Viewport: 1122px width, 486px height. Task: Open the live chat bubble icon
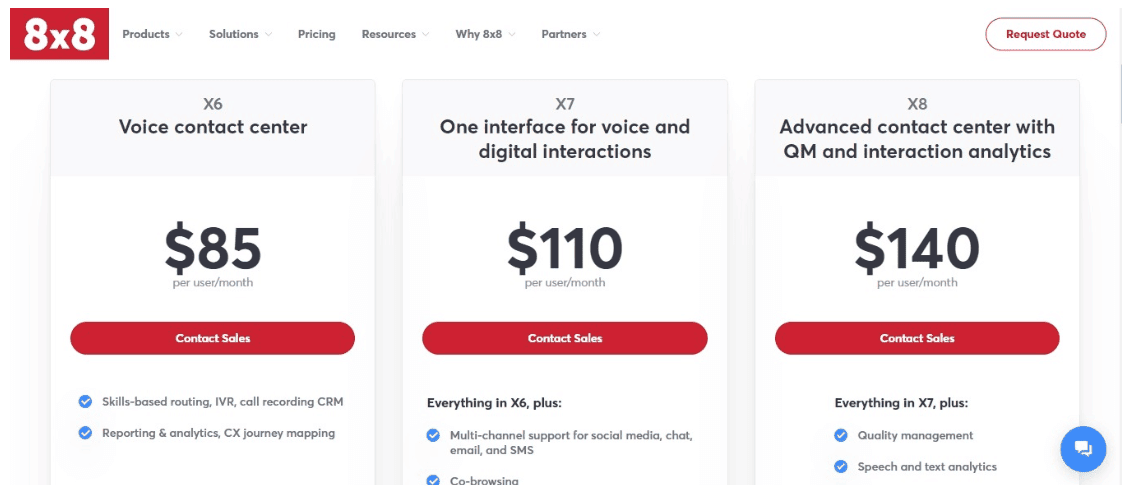[1083, 449]
